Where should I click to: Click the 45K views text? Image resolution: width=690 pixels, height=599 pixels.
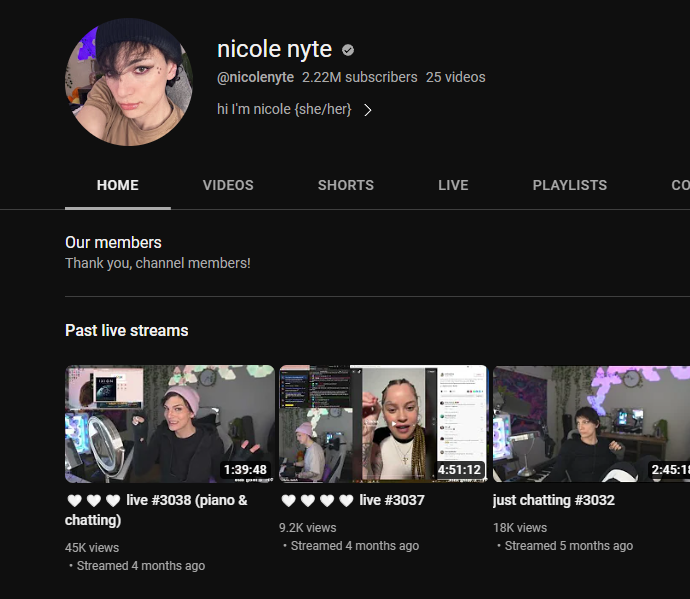point(92,548)
